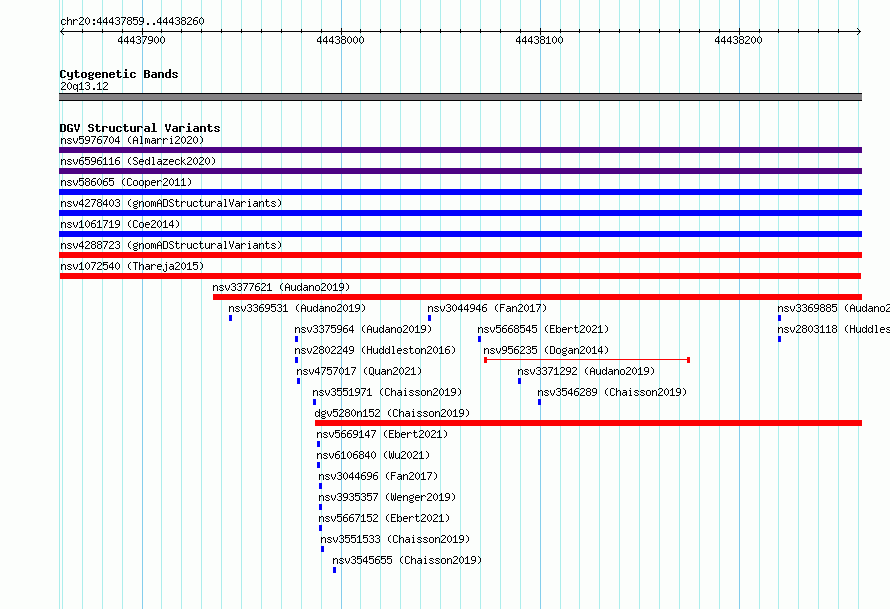Click the gray 20q13.12 cytogenetic band bar

click(x=460, y=97)
